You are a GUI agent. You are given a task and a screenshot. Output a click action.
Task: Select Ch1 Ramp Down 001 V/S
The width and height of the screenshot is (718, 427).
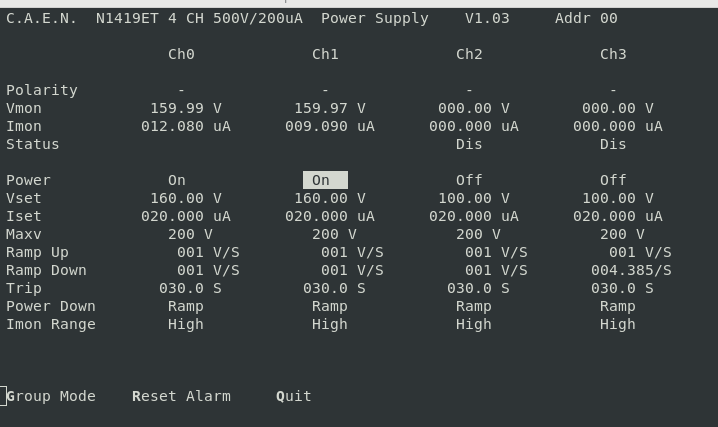click(x=352, y=270)
